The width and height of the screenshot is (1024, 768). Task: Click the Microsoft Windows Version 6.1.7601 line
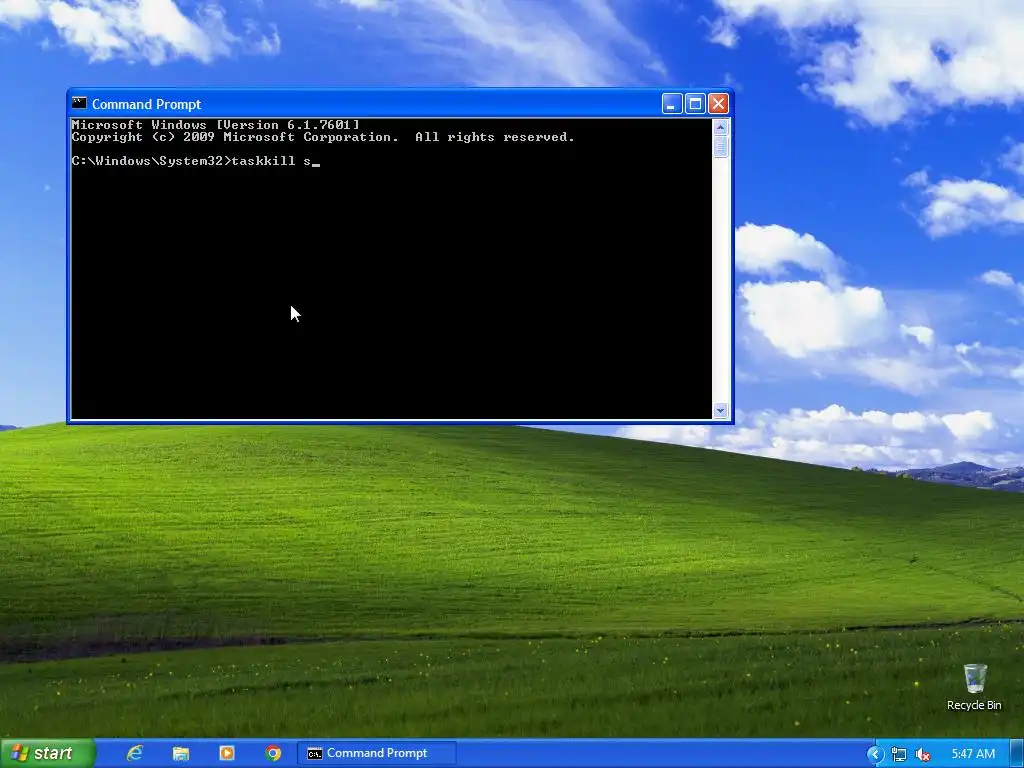coord(216,125)
